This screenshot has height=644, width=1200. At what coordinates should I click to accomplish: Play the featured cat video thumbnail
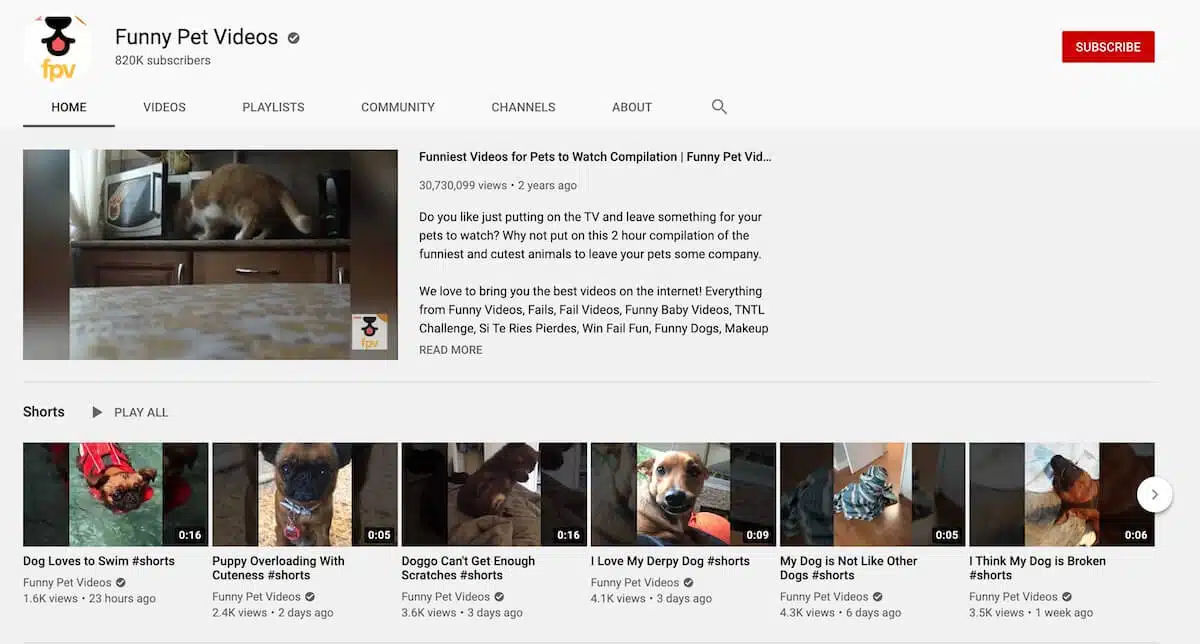tap(210, 255)
